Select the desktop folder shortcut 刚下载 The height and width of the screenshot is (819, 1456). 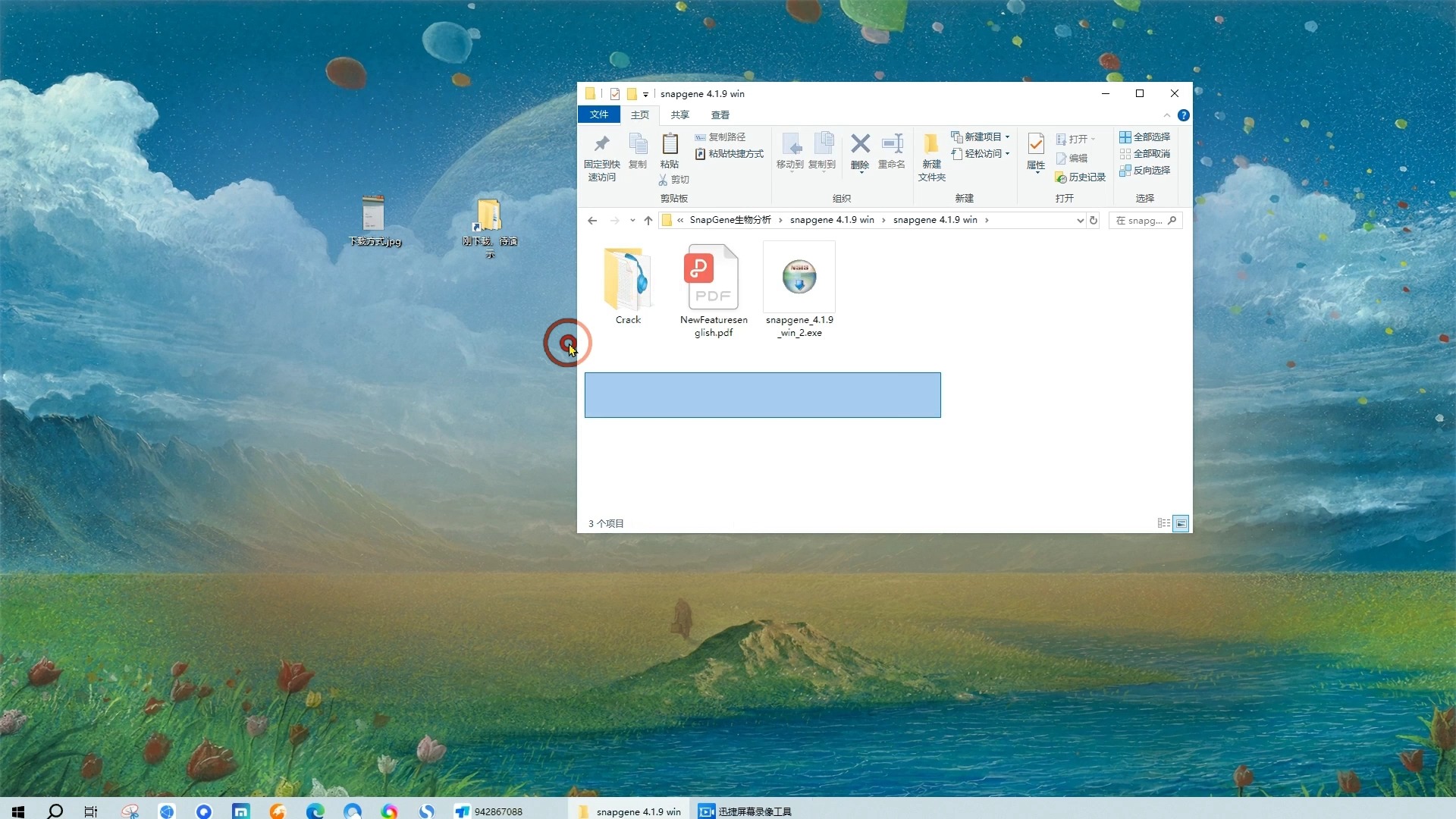click(x=490, y=227)
